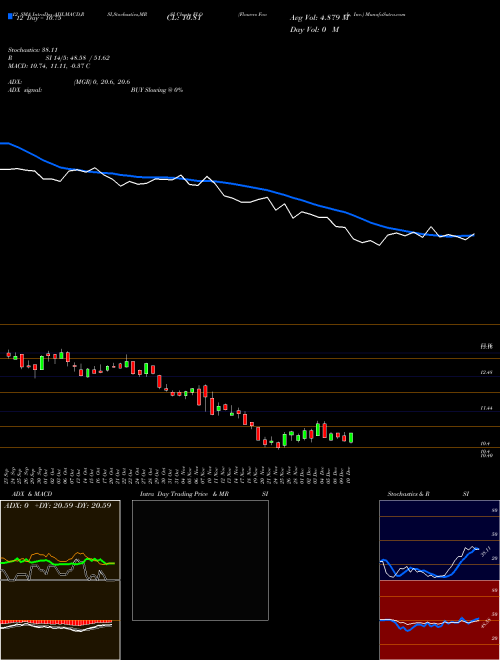Click the '(MGR) 0, 20.6, 20.6' ADX values
500x660 pixels.
(x=102, y=82)
